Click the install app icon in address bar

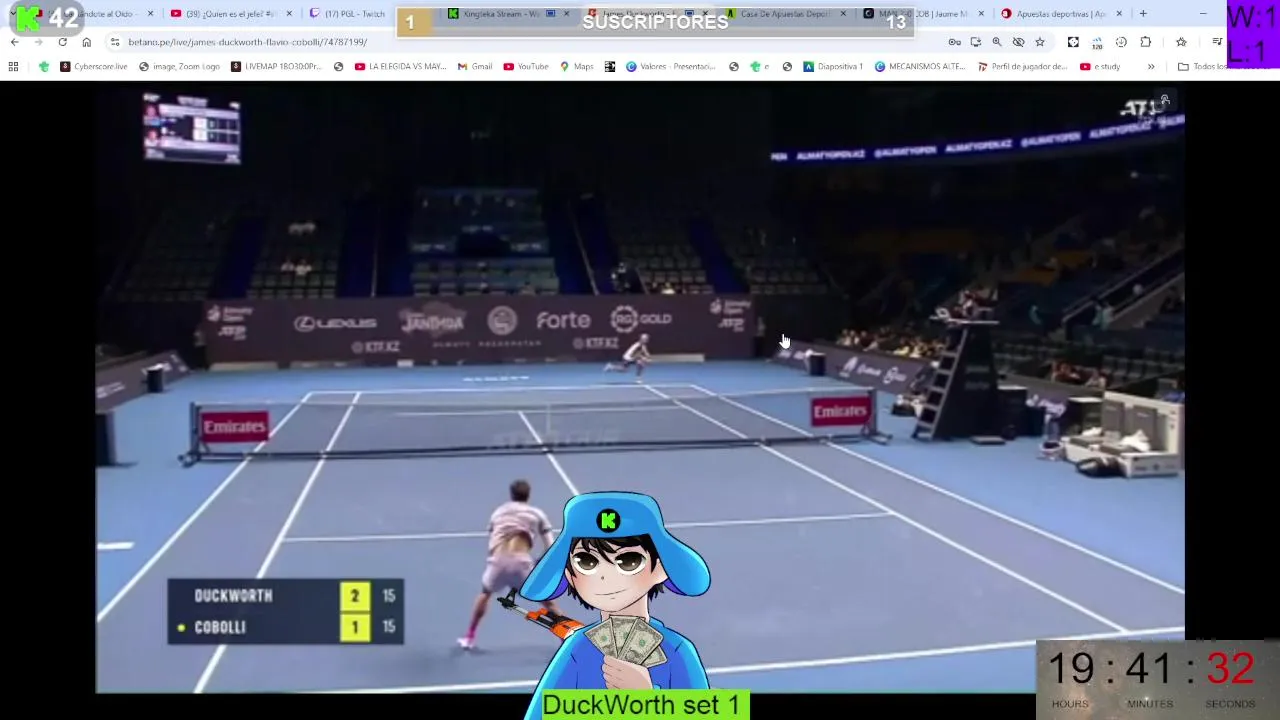click(975, 42)
